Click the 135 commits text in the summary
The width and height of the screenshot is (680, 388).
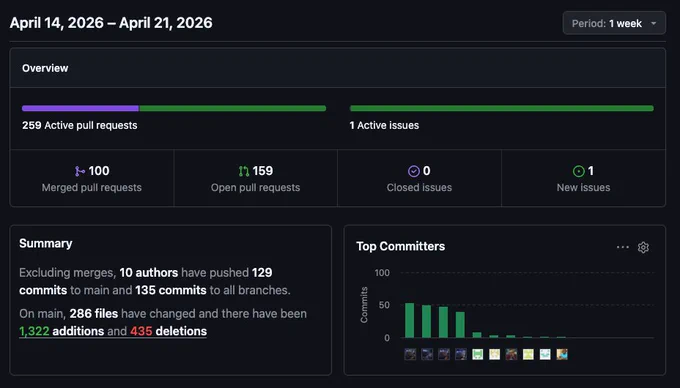170,290
